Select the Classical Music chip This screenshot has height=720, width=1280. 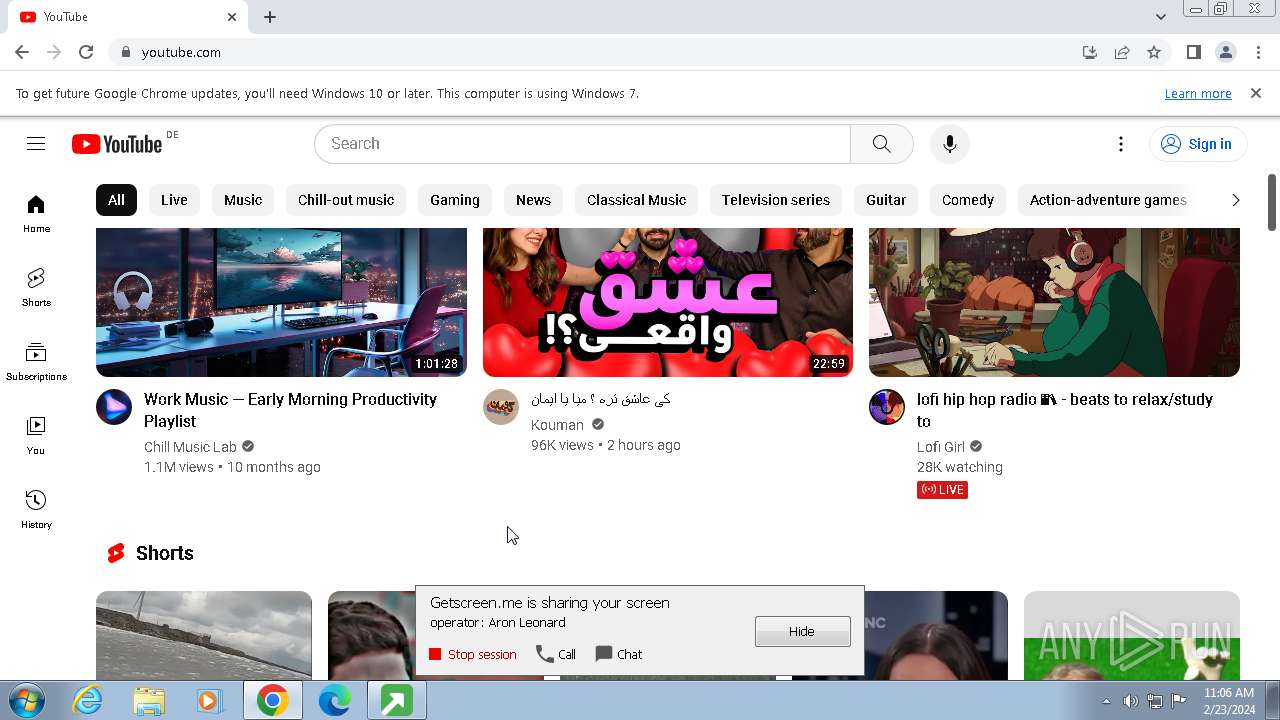(636, 200)
